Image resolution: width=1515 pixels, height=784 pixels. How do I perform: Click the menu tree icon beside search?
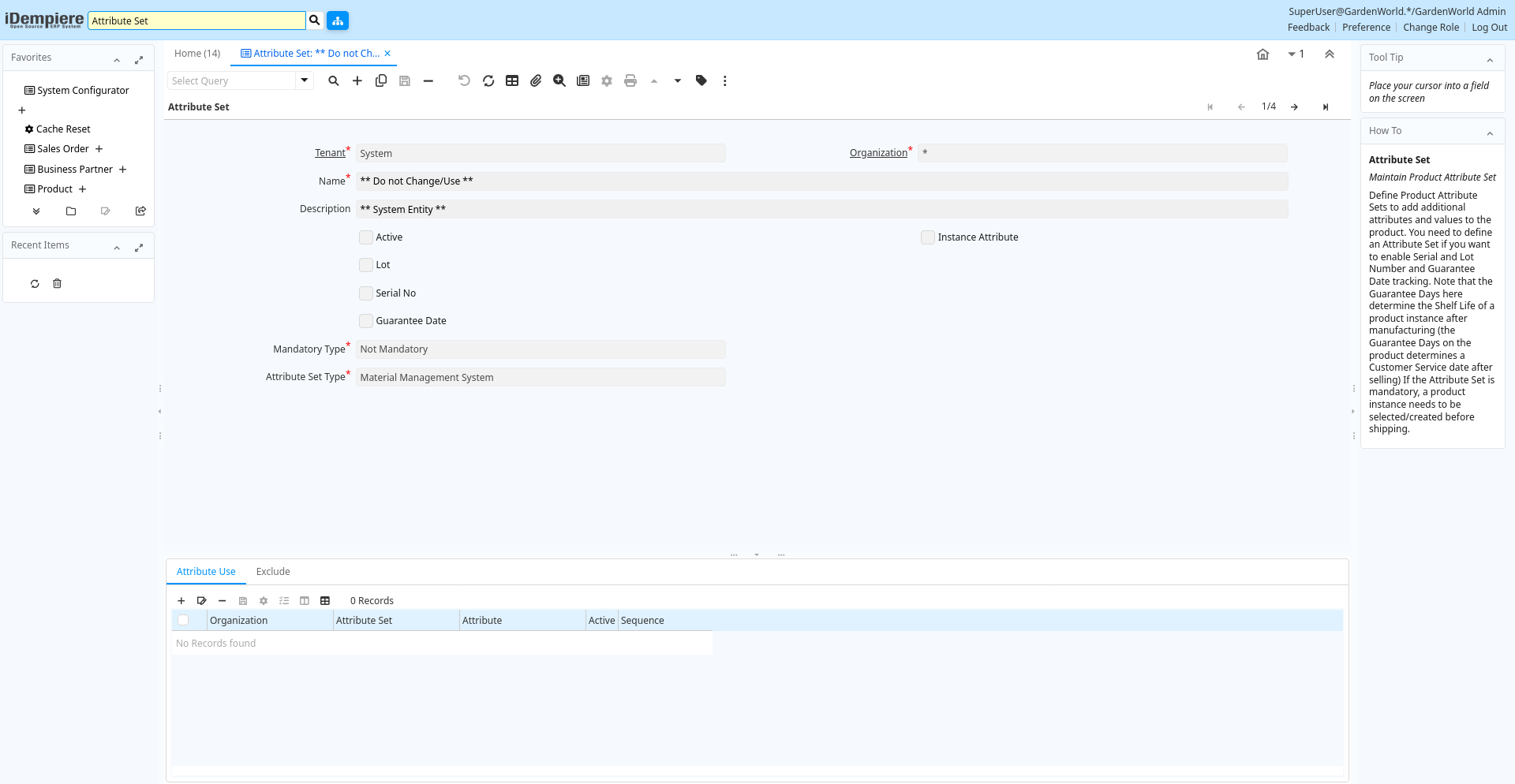338,21
